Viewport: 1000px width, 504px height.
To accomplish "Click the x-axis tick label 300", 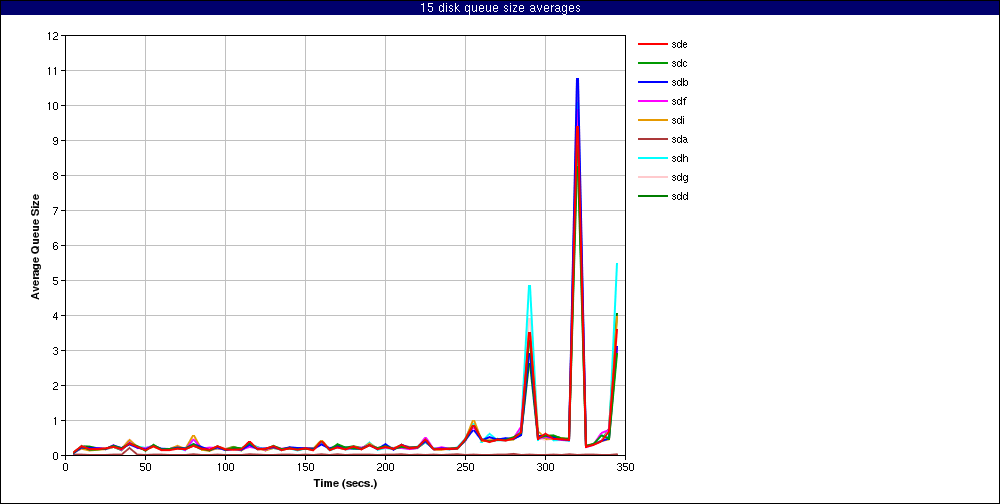I will click(x=545, y=466).
